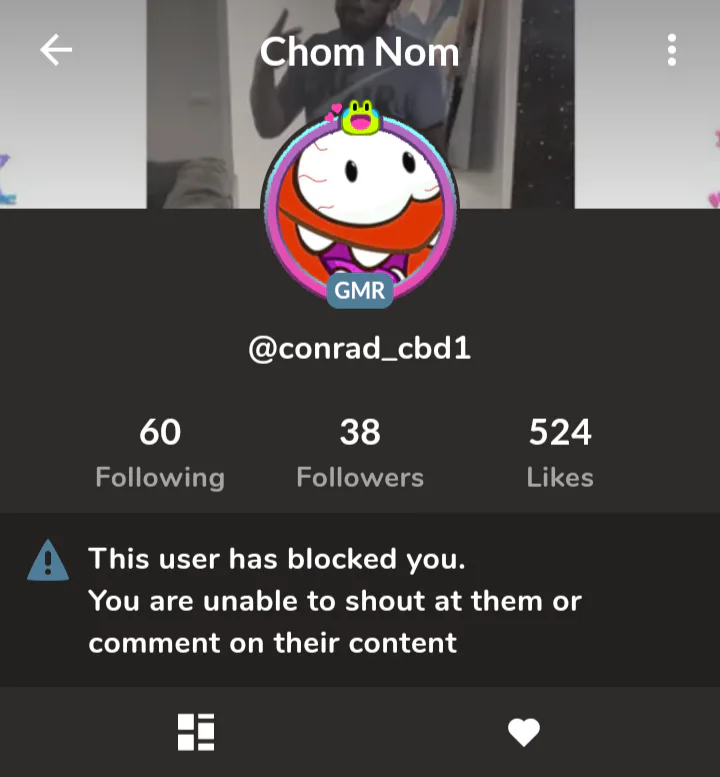Tap the back arrow icon
The width and height of the screenshot is (720, 777).
56,50
